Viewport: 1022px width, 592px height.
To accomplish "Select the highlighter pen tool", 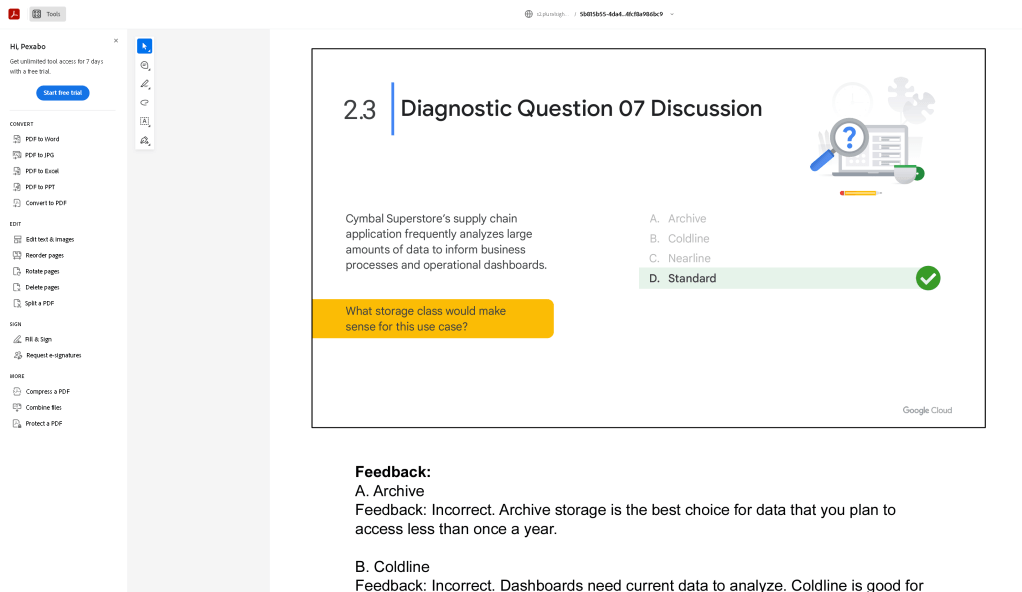I will [x=145, y=84].
